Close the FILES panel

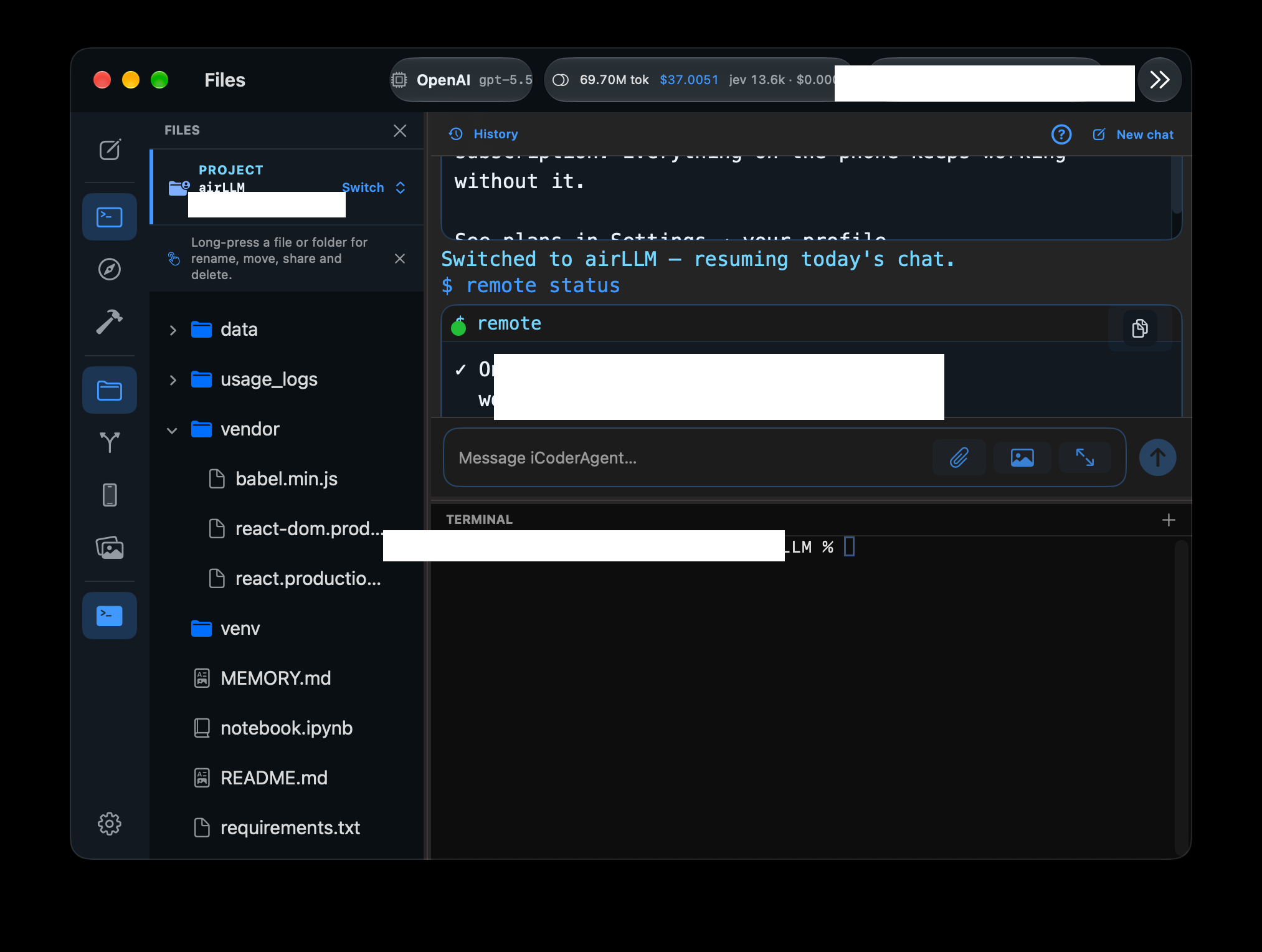pos(400,130)
